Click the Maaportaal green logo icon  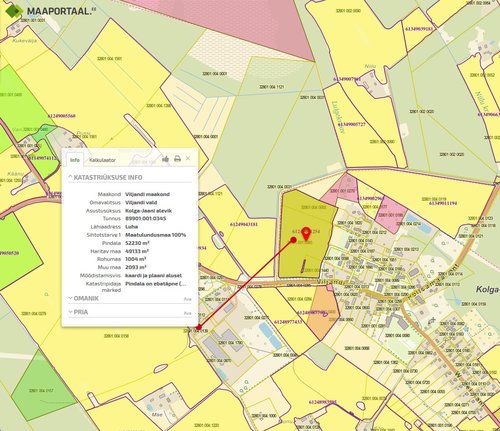(x=14, y=11)
